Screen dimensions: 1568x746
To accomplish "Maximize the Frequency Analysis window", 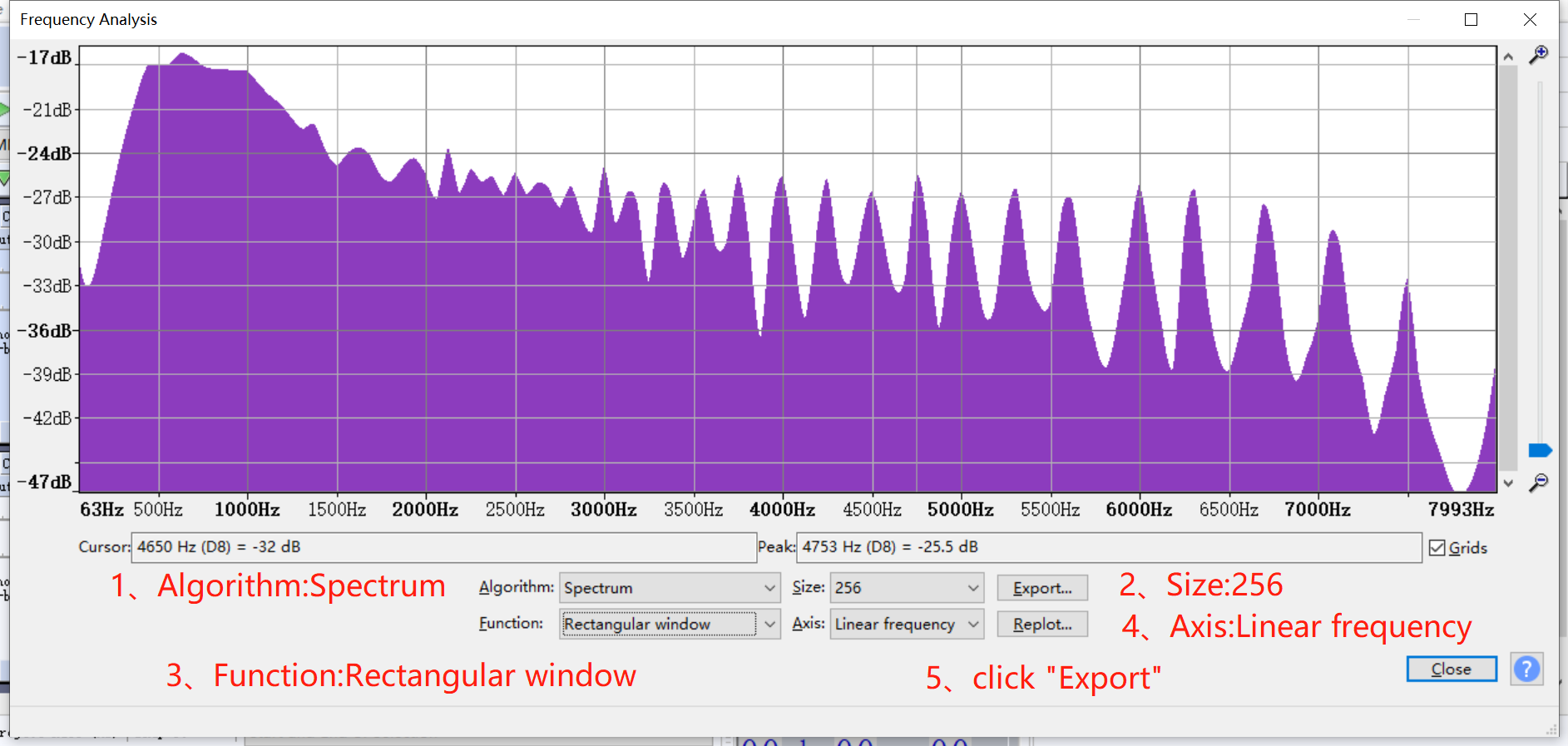I will [x=1471, y=20].
